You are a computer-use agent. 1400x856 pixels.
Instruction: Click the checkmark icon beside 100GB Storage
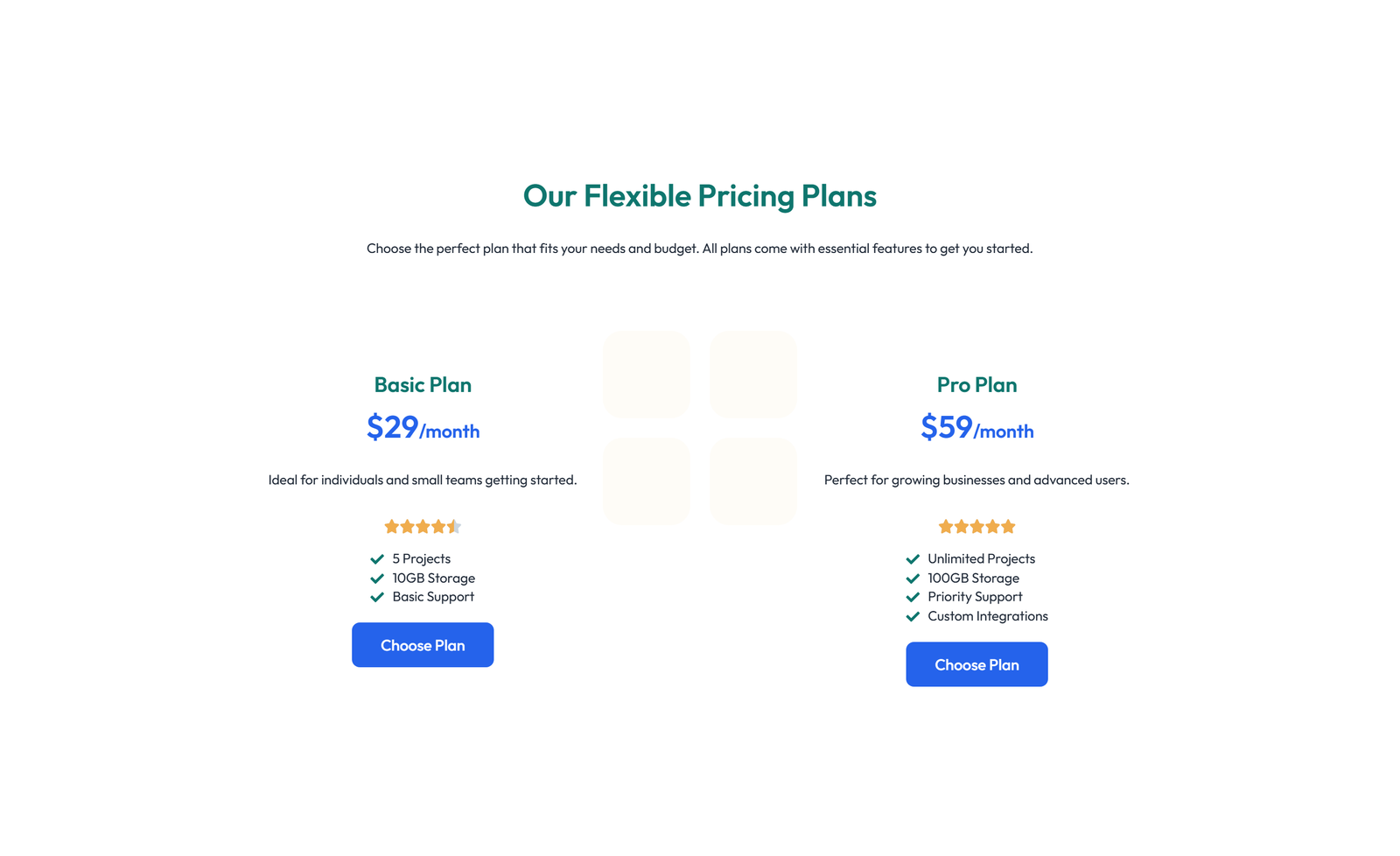(x=912, y=578)
